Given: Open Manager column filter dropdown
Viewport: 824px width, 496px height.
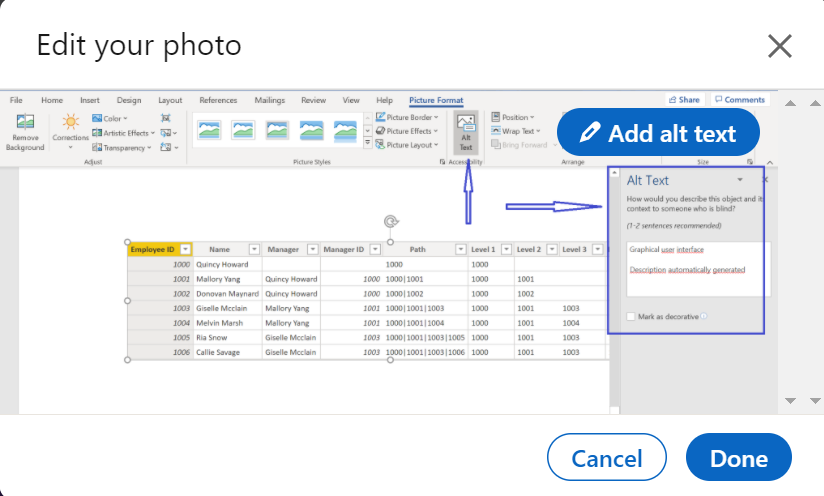Looking at the screenshot, I should tap(313, 249).
